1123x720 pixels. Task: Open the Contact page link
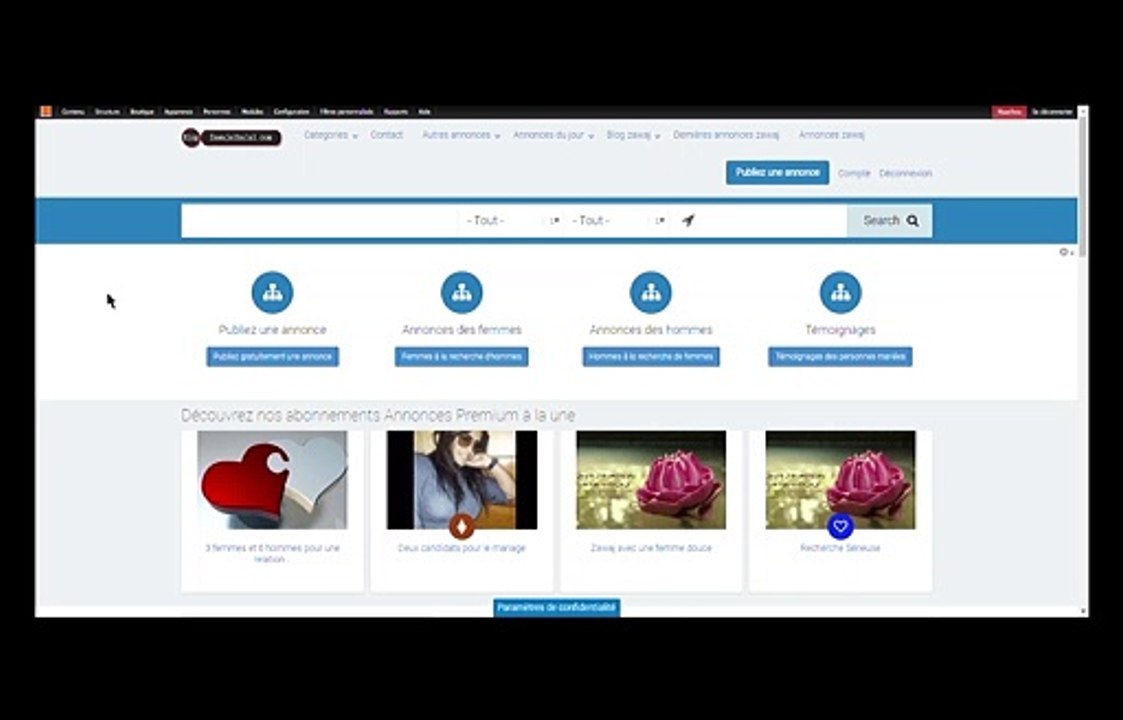[x=386, y=135]
